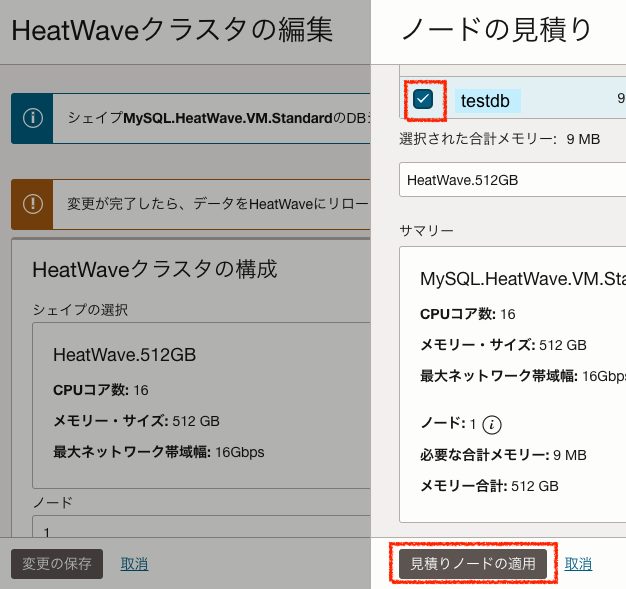Viewport: 626px width, 589px height.
Task: Click summary CPUコア数: 16 in estimate panel
Action: (x=468, y=314)
